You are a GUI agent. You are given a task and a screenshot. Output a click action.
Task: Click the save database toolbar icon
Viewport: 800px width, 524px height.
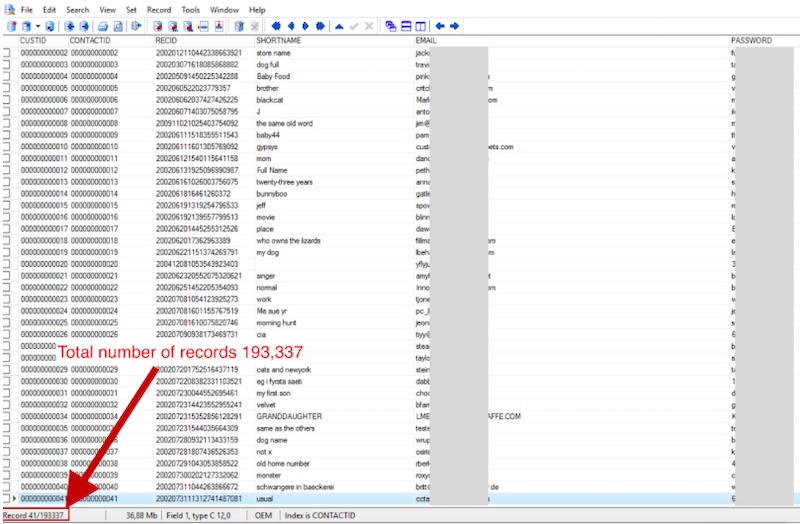click(x=49, y=26)
